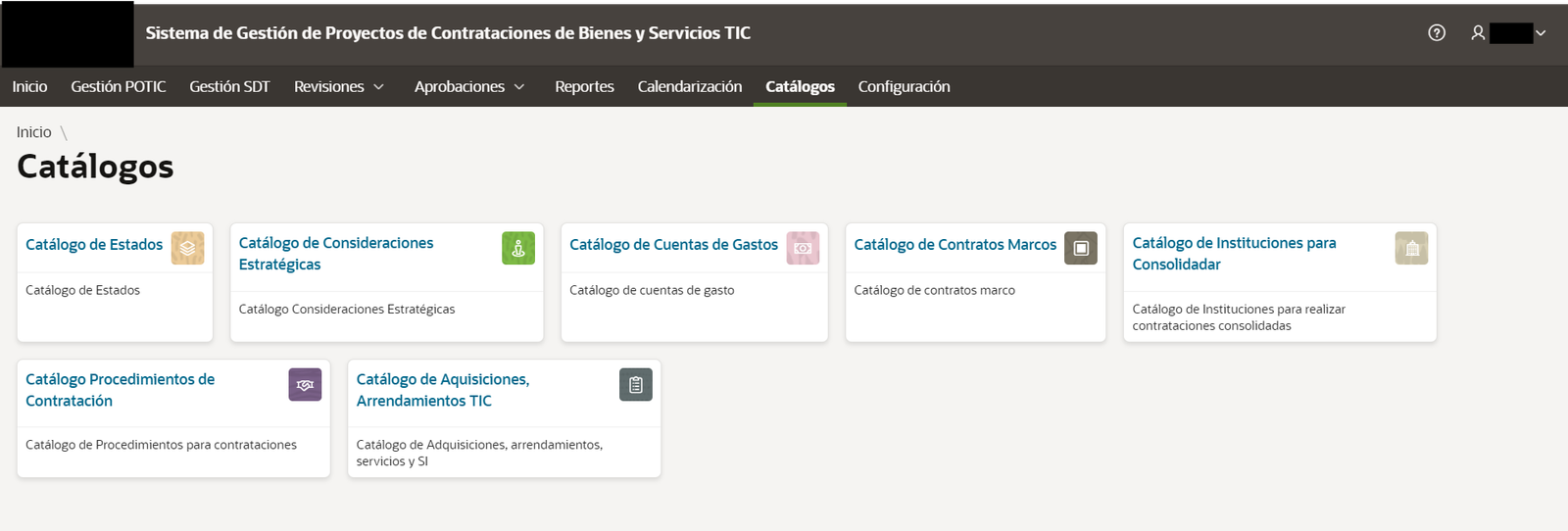Open the Gestión SDT navigation item
The width and height of the screenshot is (1568, 531).
click(x=229, y=86)
